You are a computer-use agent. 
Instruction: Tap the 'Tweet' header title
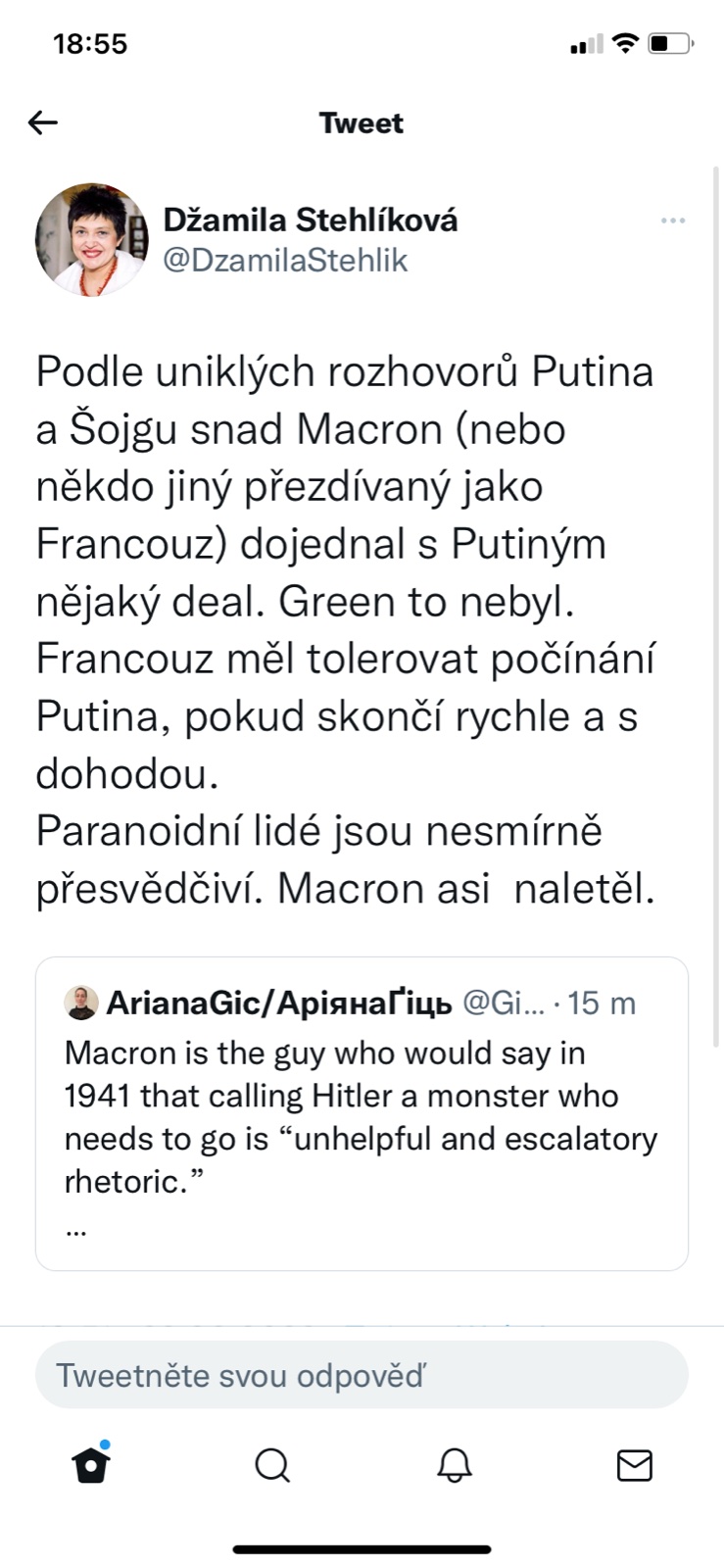click(x=362, y=123)
